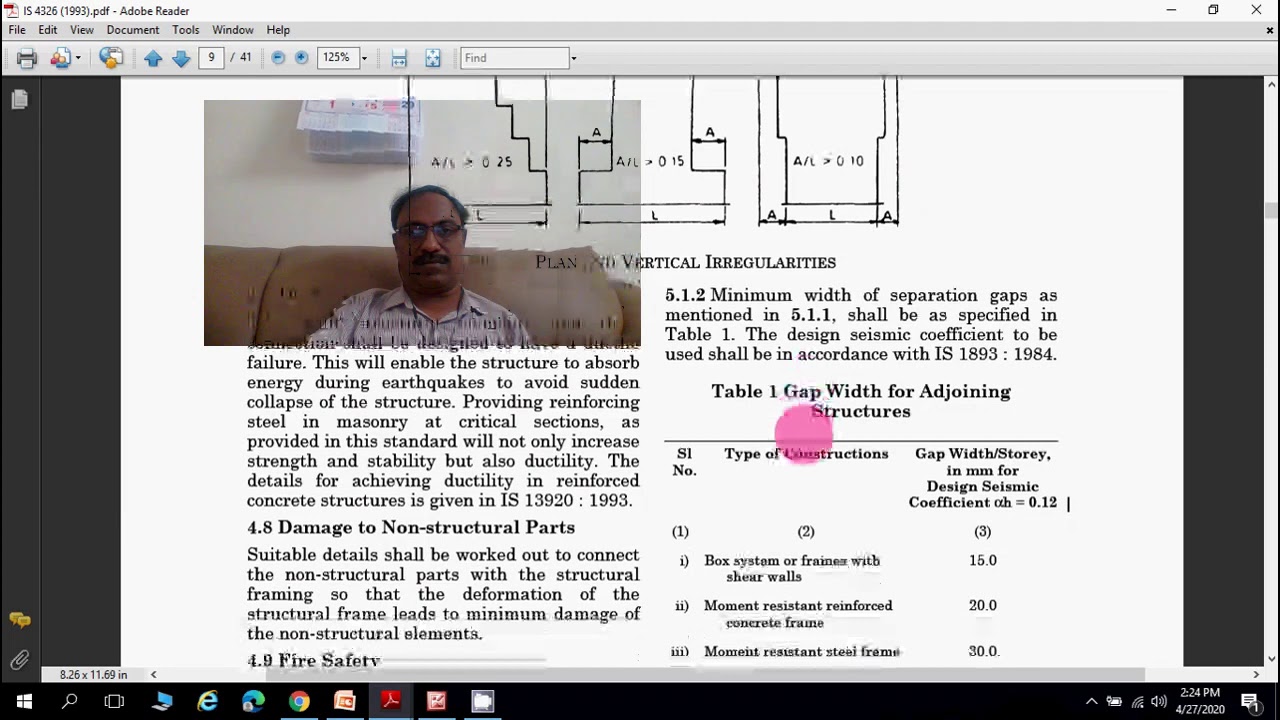Open the Action Center notifications icon
This screenshot has height=720, width=1280.
point(1250,702)
